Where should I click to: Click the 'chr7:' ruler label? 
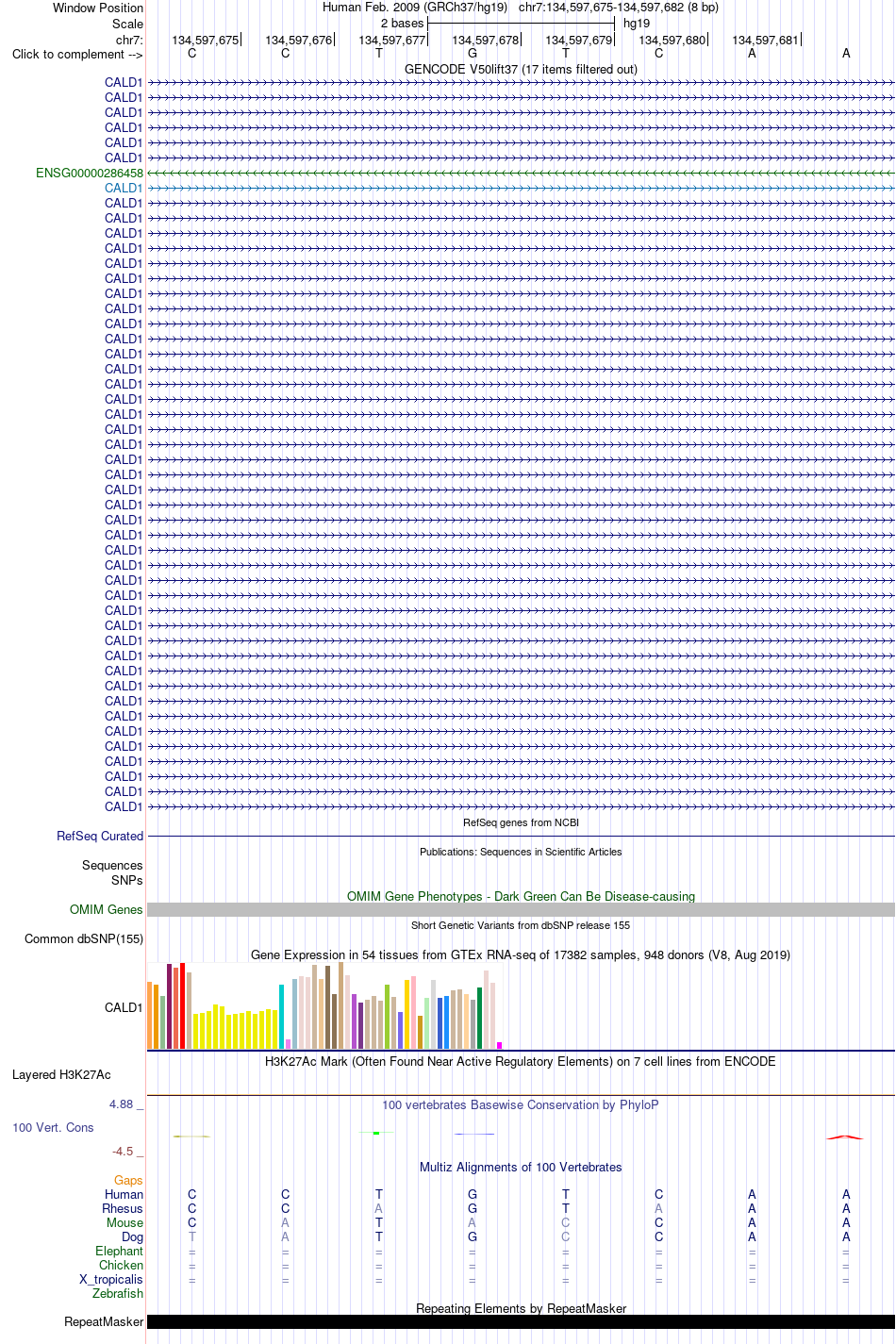[x=129, y=40]
